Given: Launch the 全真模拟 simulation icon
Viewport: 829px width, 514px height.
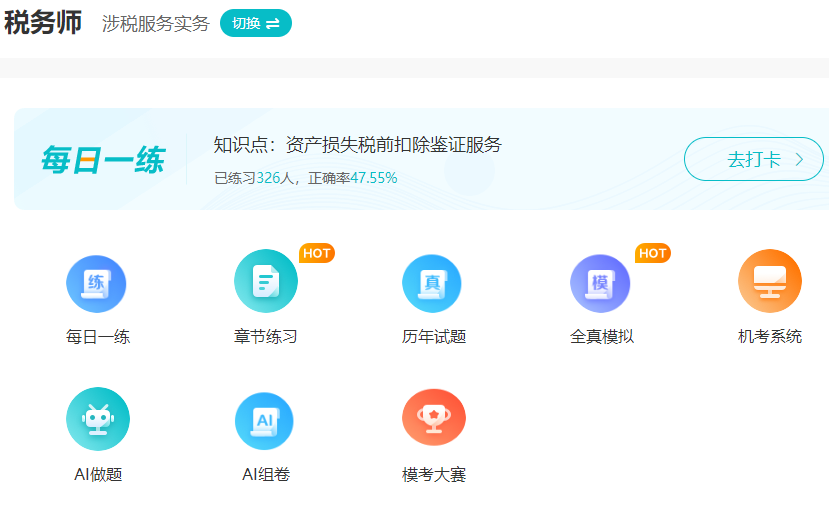Looking at the screenshot, I should pyautogui.click(x=601, y=283).
